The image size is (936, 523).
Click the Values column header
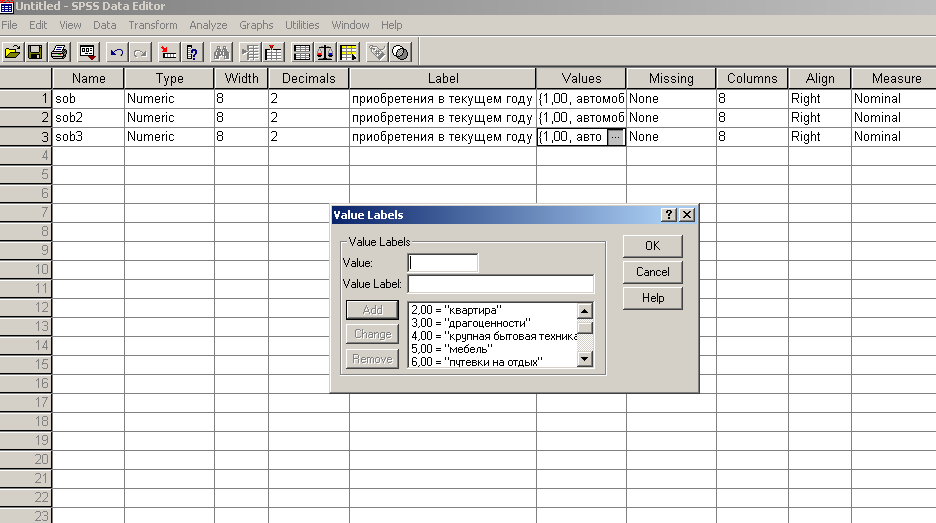(x=581, y=79)
